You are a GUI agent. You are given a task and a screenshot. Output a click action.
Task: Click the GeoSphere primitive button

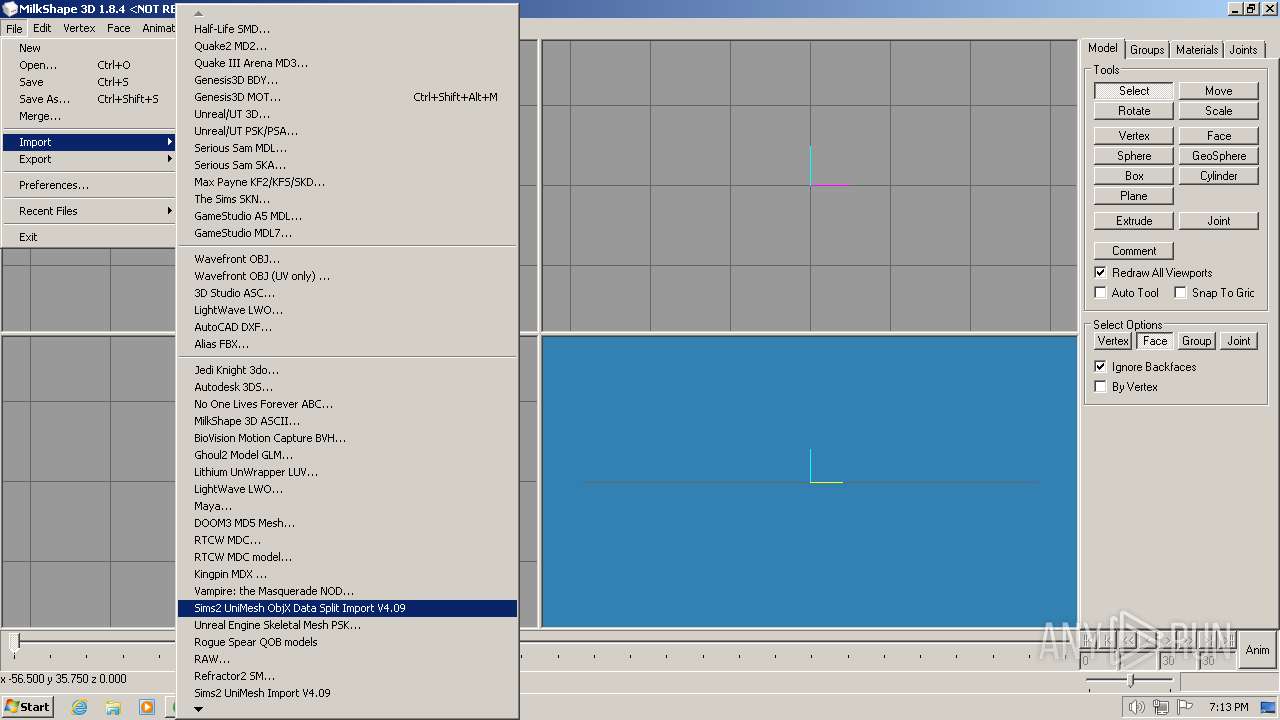[1218, 156]
